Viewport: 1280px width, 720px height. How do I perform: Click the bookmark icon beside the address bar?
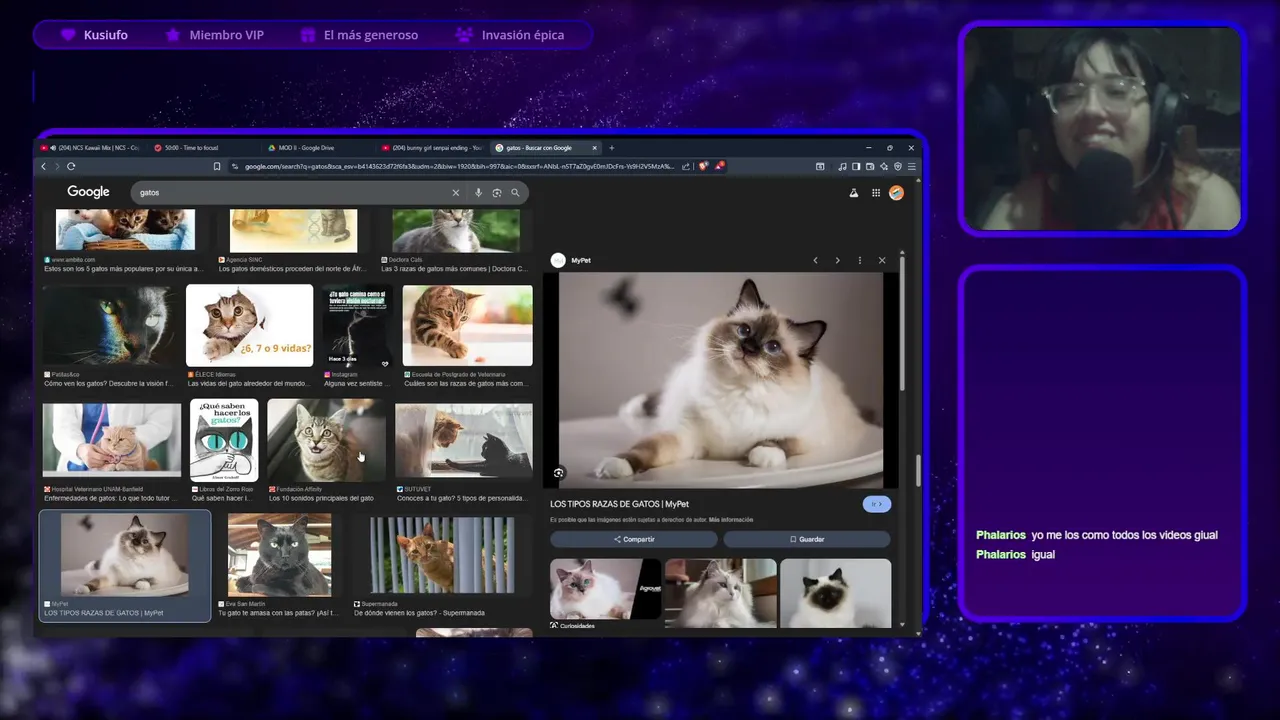coord(217,166)
